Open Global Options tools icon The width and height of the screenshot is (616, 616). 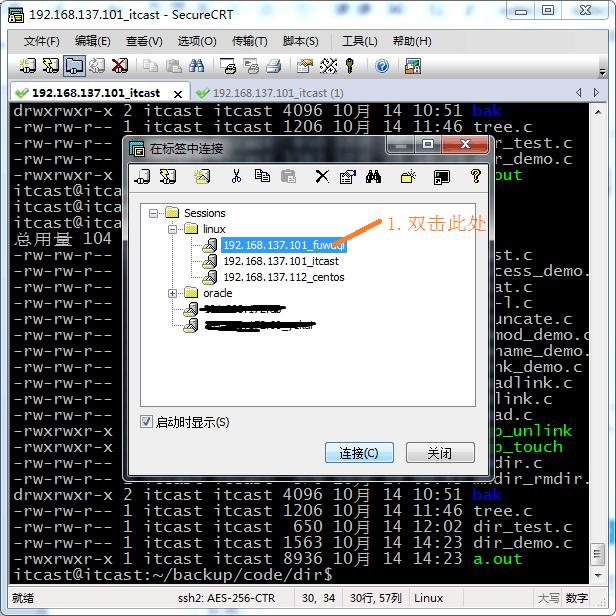pyautogui.click(x=328, y=66)
